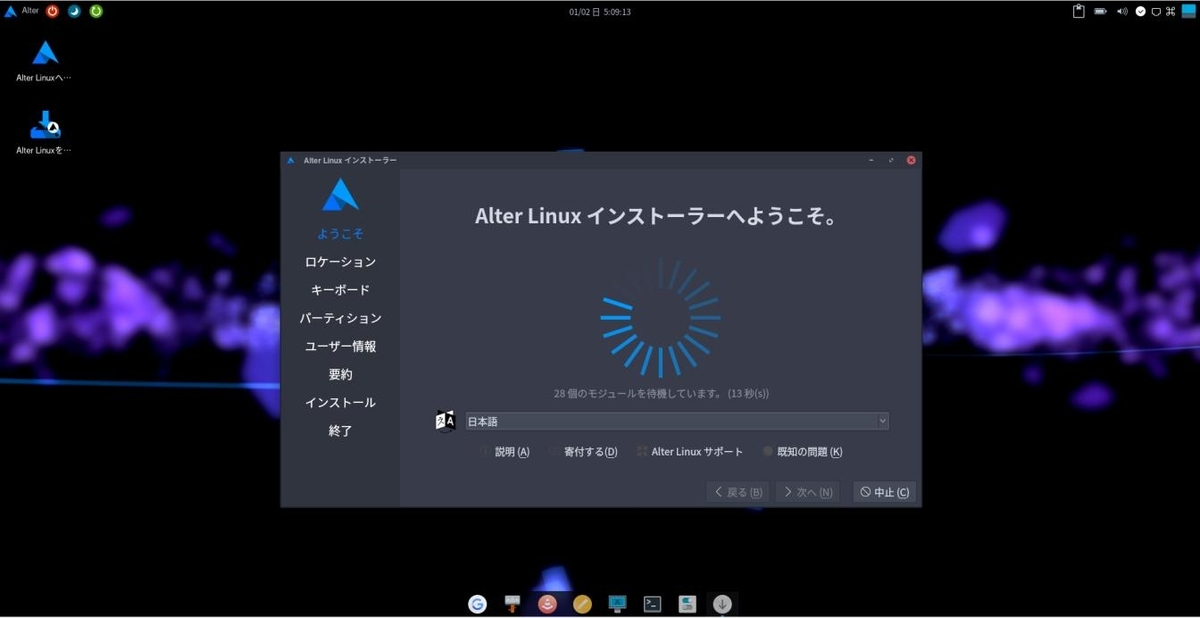1200x618 pixels.
Task: Select the ロケーション step in the sidebar
Action: pos(340,262)
